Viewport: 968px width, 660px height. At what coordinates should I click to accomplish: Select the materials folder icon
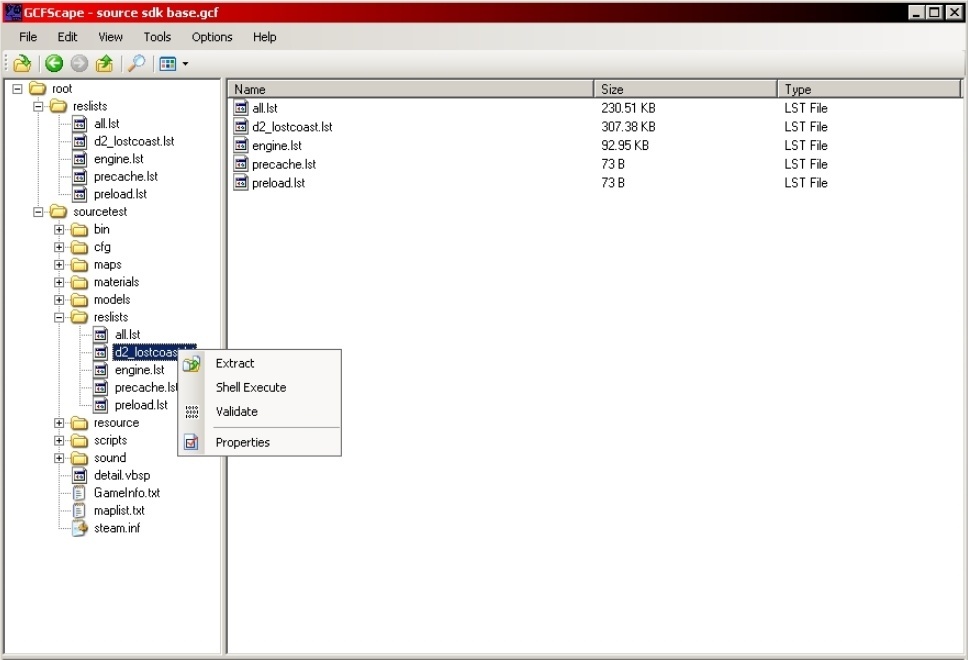(x=80, y=282)
